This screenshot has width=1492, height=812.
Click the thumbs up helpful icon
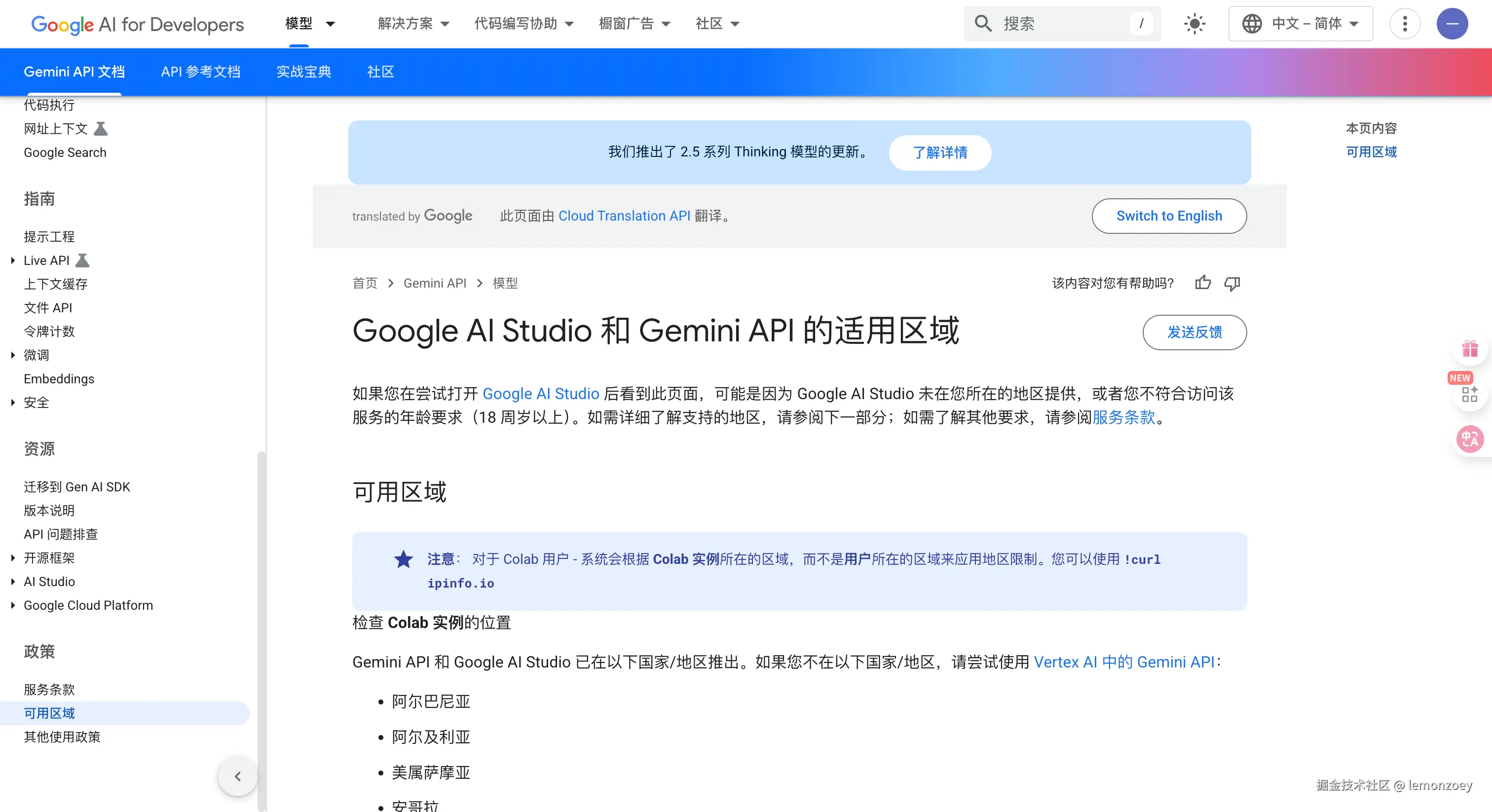[x=1202, y=283]
